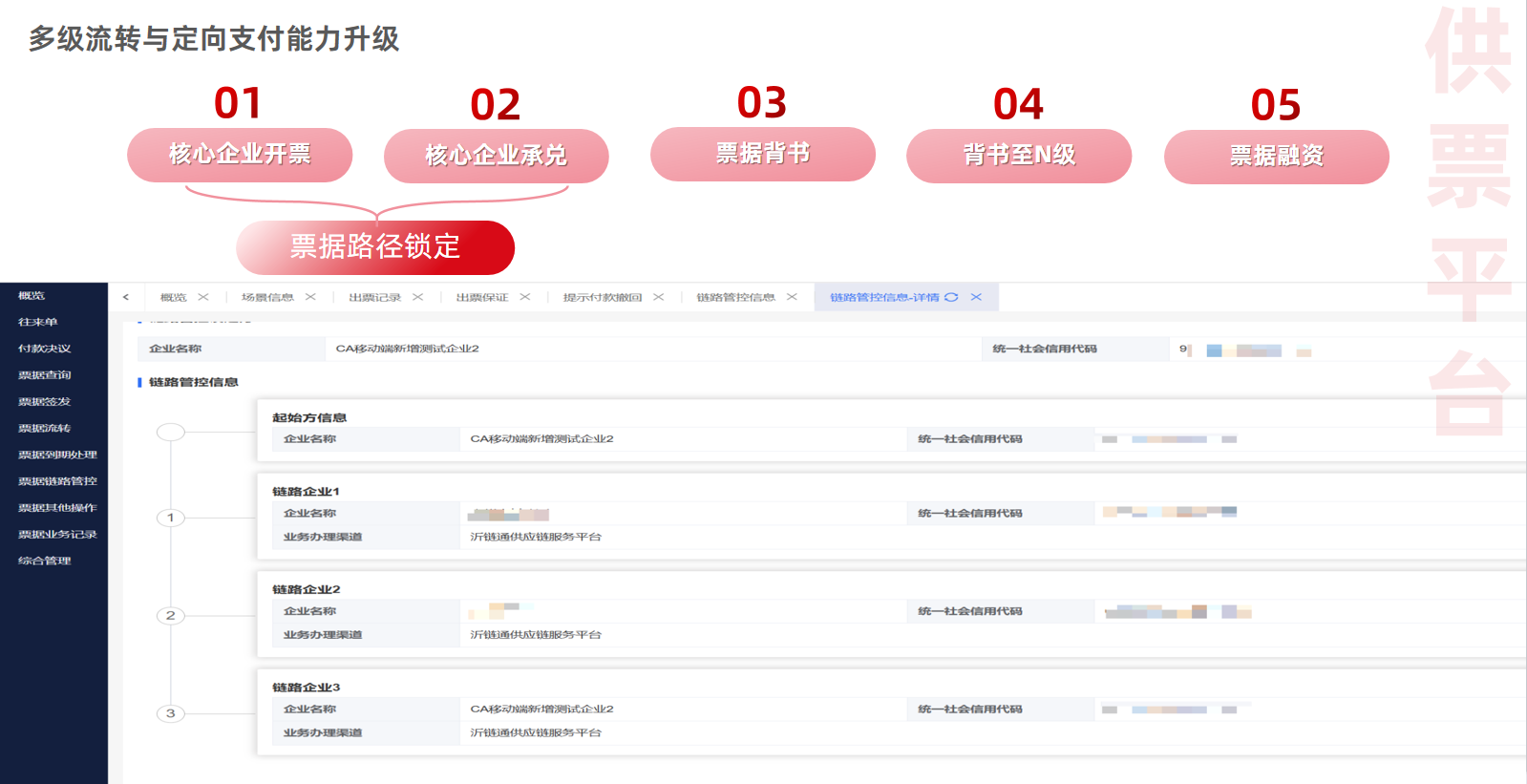
Task: Click 票据链路管控 in the sidebar
Action: click(x=57, y=481)
